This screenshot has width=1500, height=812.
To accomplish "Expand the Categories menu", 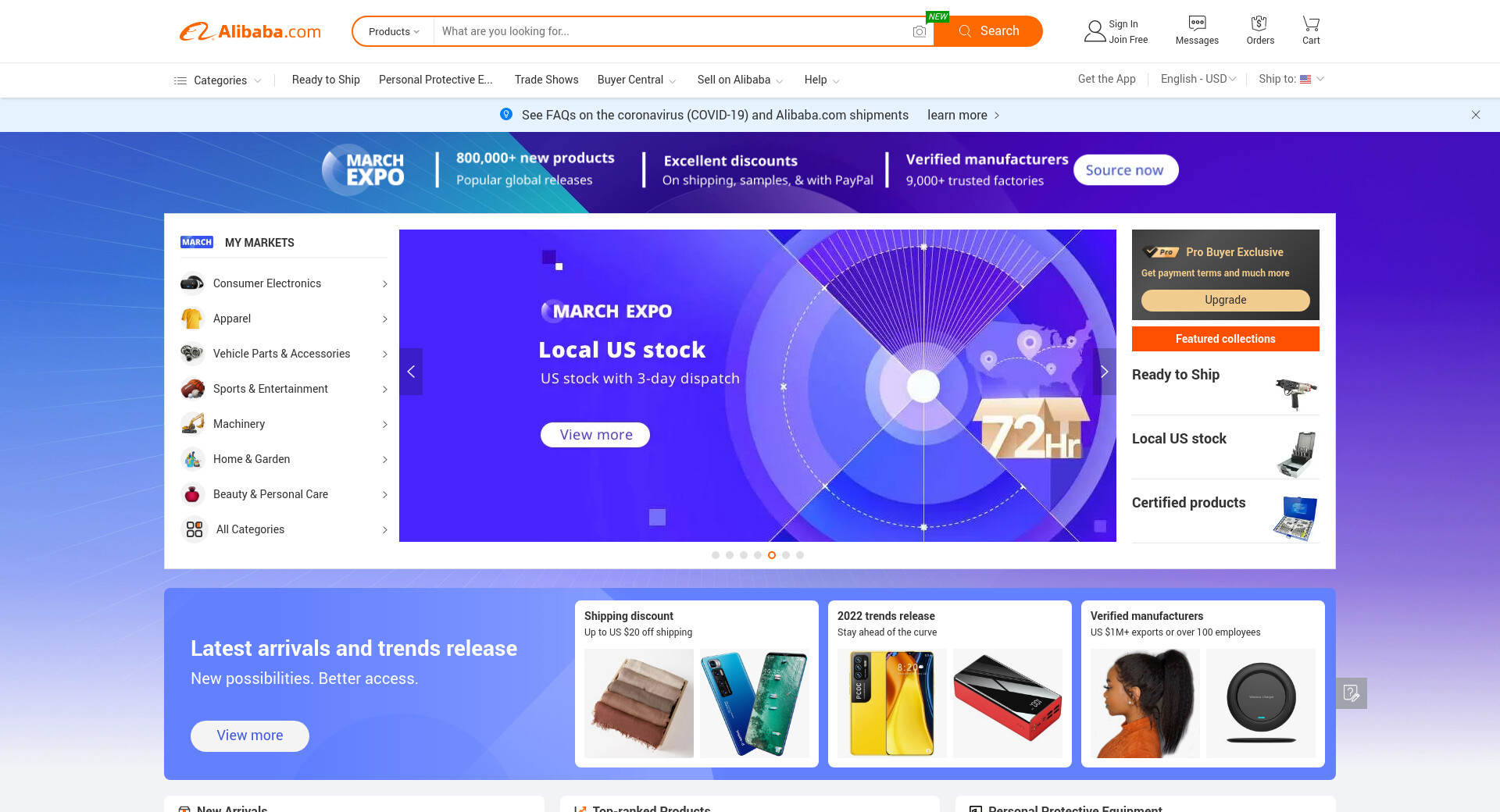I will click(217, 80).
